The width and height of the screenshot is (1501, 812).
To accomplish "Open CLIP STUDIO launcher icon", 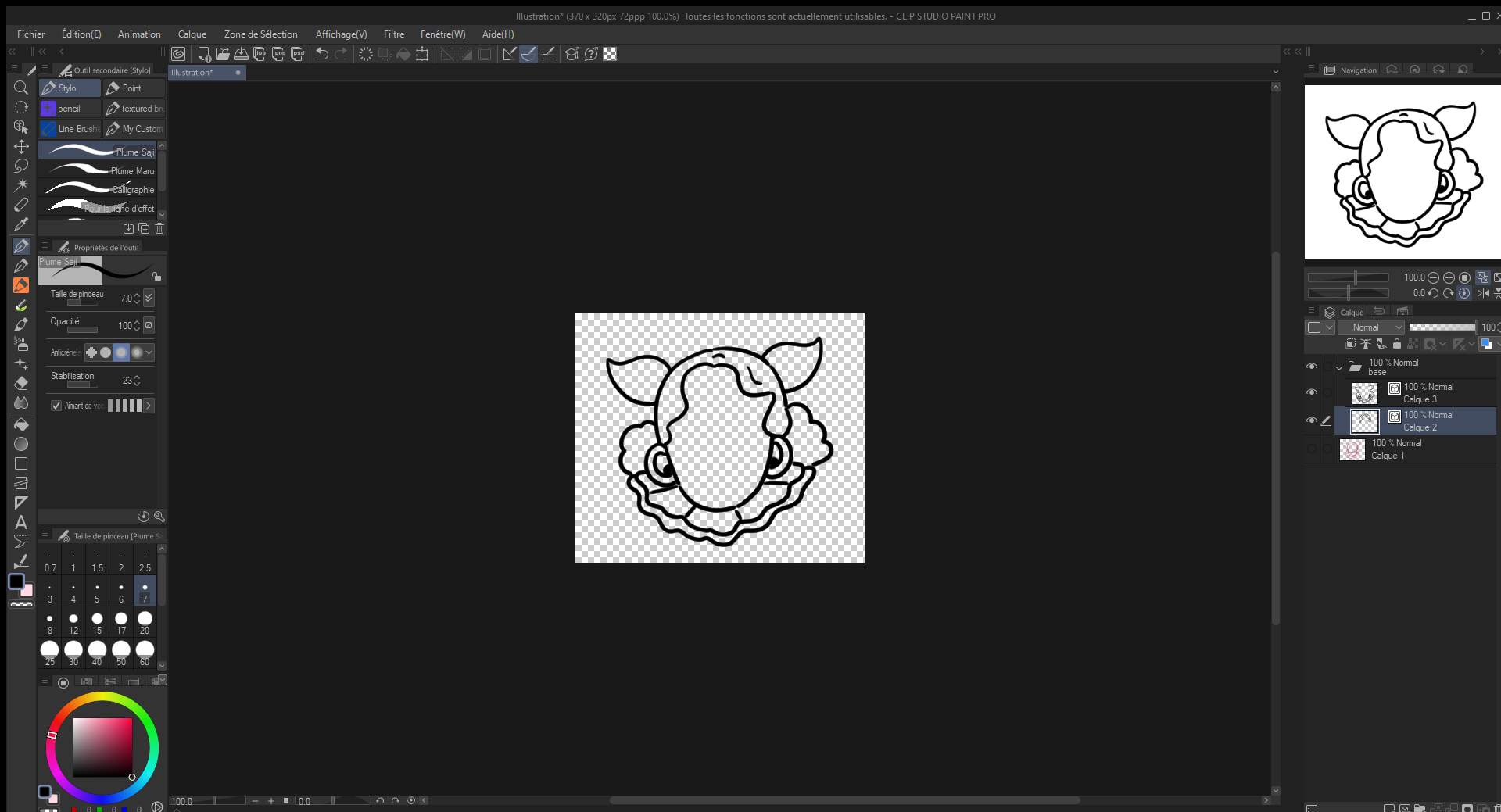I will (x=178, y=54).
